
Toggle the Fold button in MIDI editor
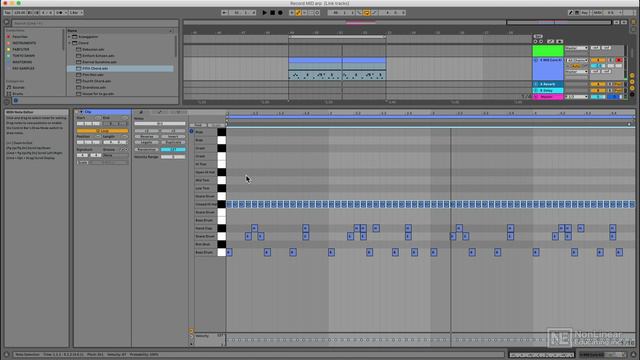(198, 125)
